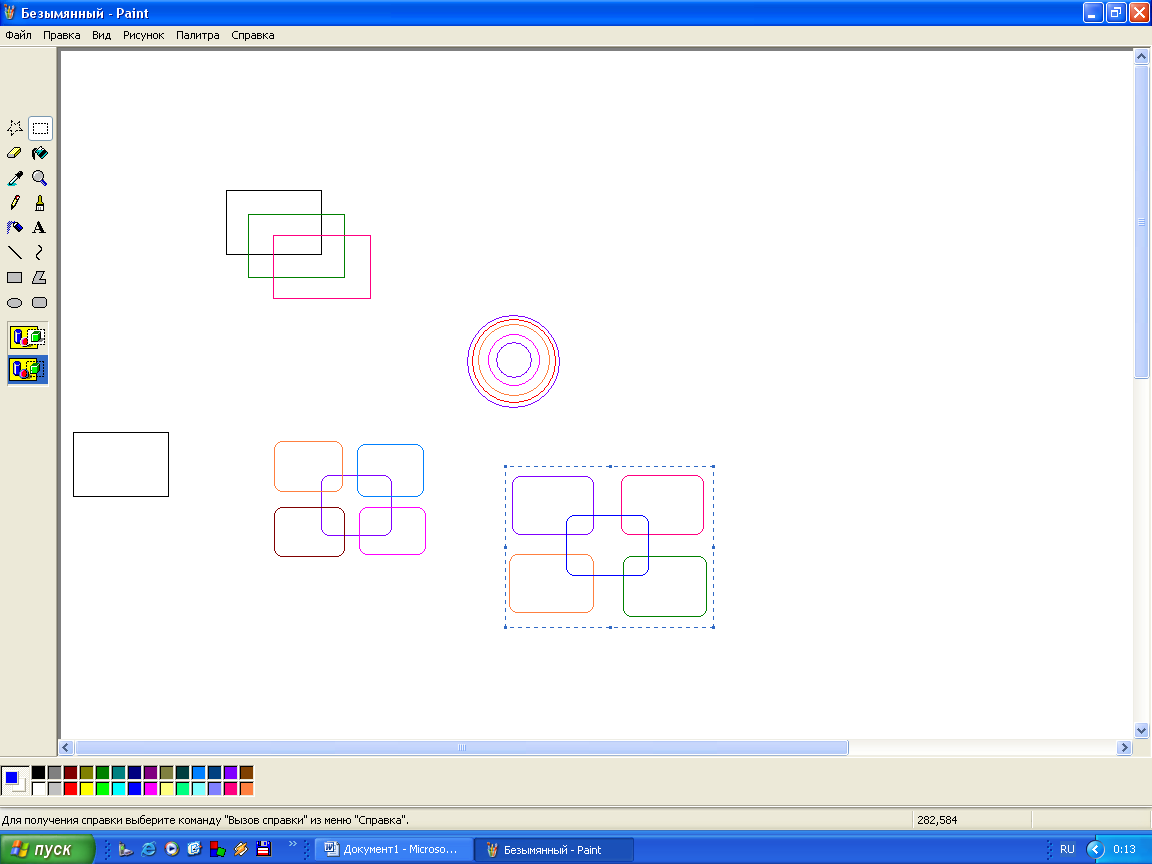
Task: Pick the Color Picker eyedropper tool
Action: 15,178
